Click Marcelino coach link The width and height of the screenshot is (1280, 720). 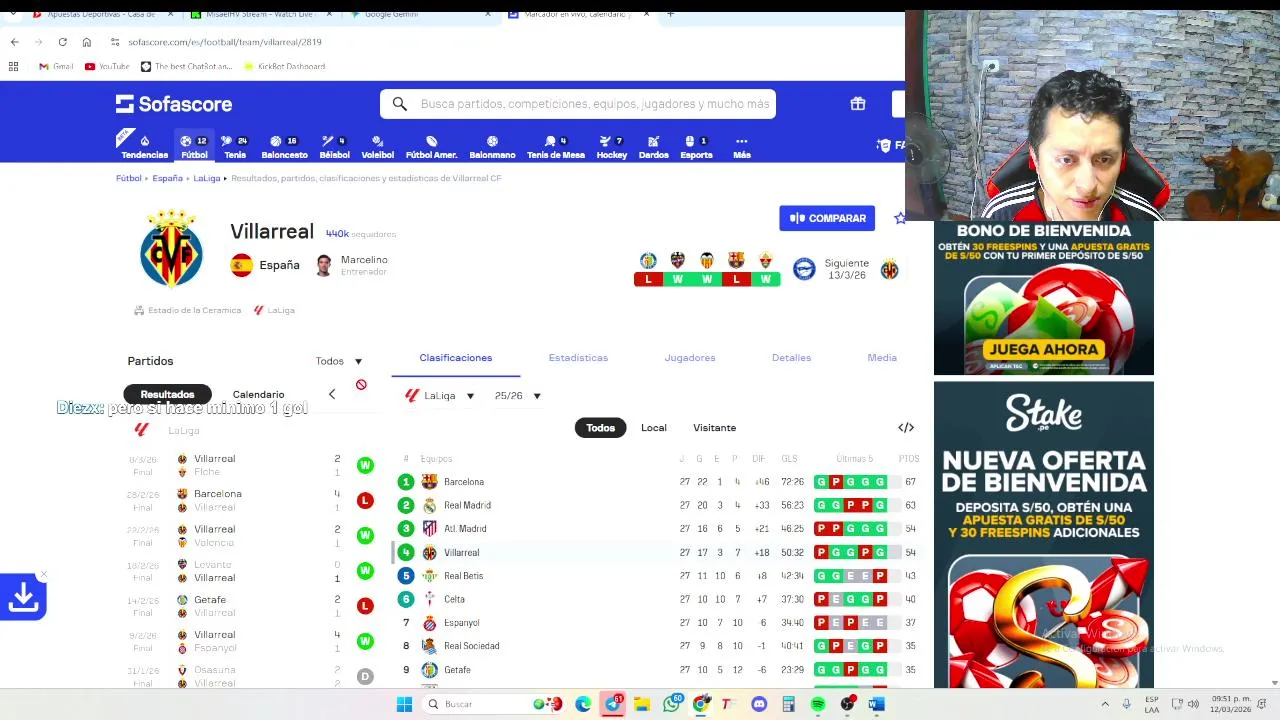point(364,260)
